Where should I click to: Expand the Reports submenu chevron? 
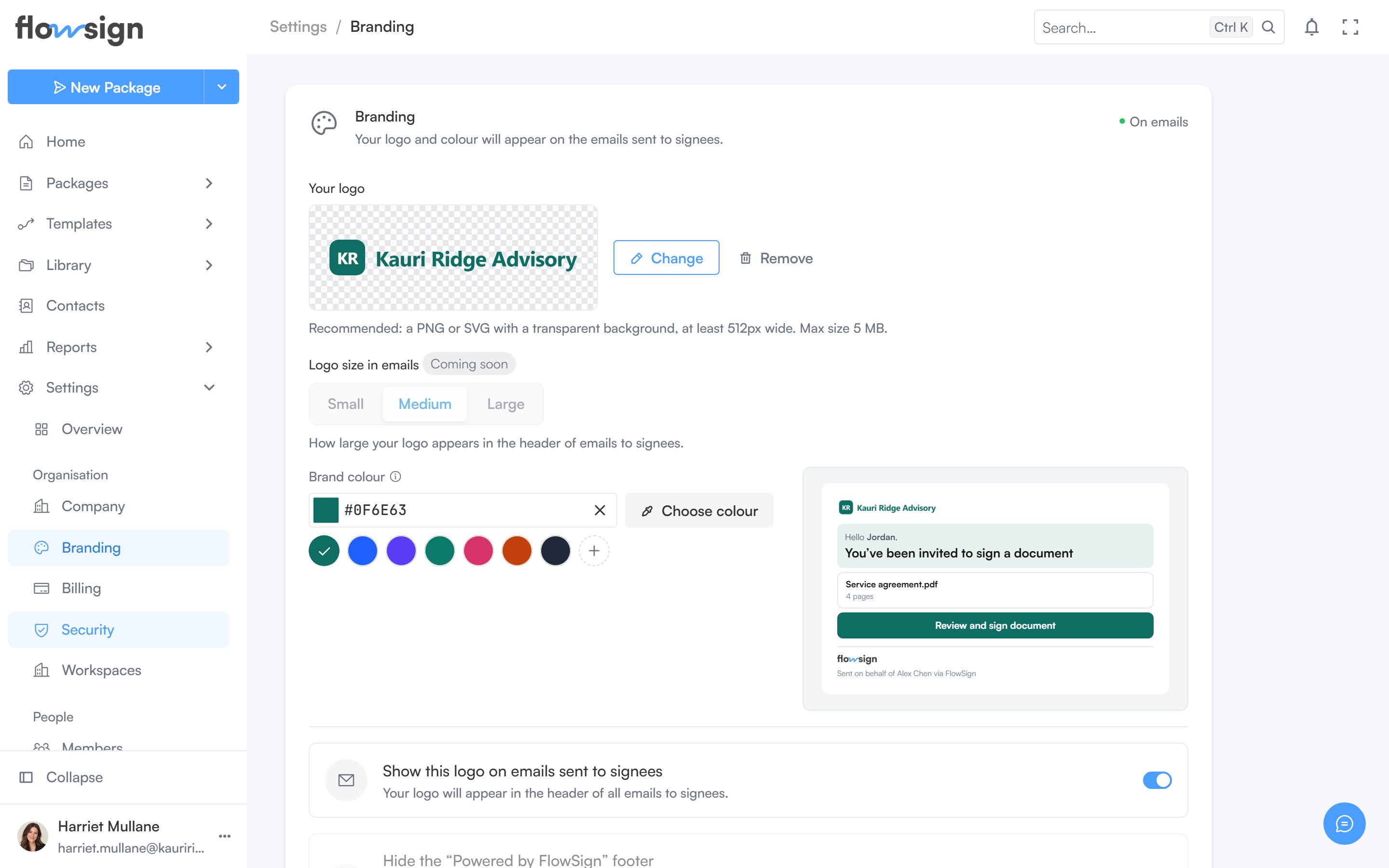[209, 347]
